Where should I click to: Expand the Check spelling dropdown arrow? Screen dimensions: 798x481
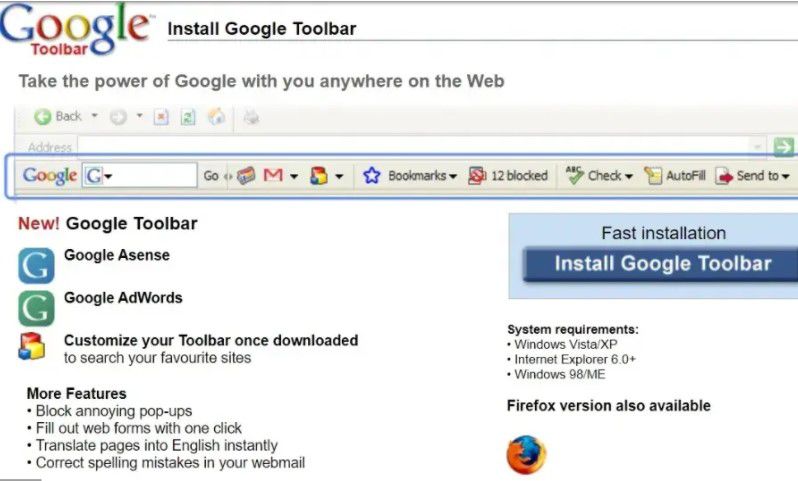(629, 177)
